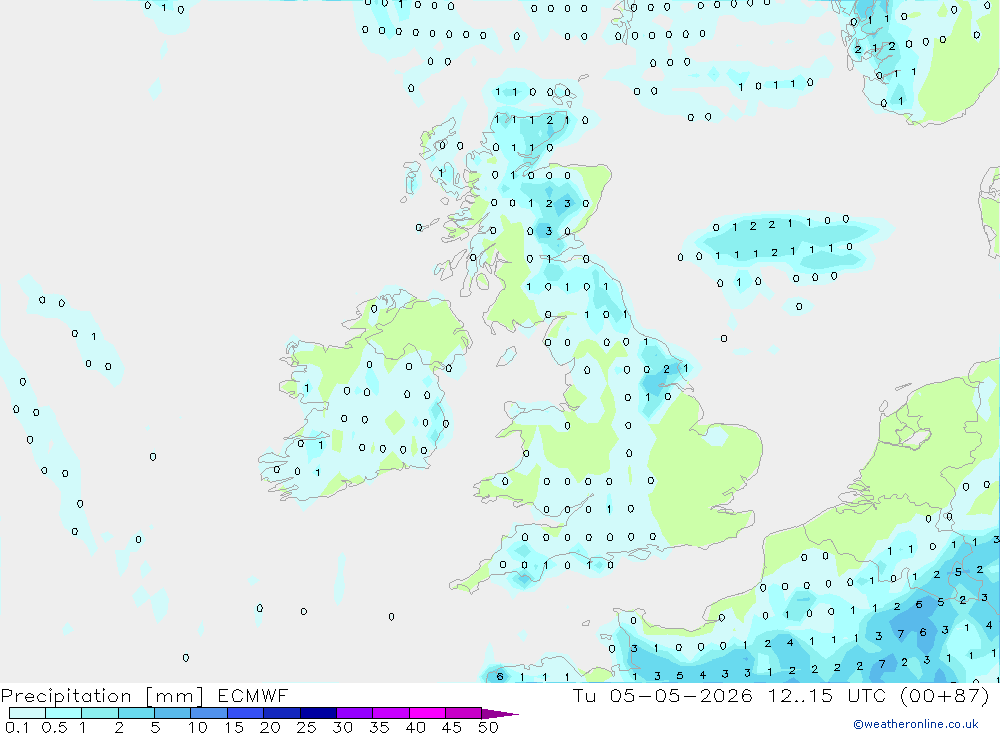Click the legend swatch between 15 and 20
Screen dimensions: 1000x733
pyautogui.click(x=246, y=713)
